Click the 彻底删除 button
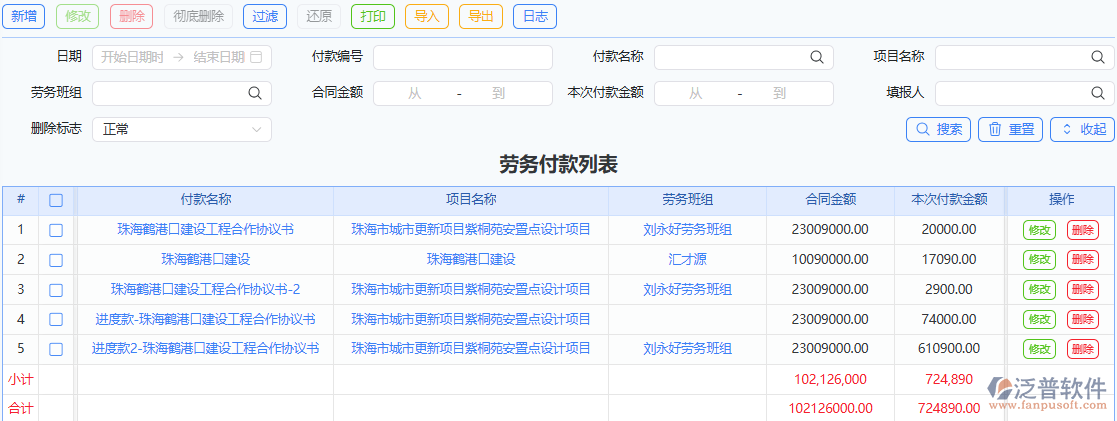The width and height of the screenshot is (1117, 421). [199, 17]
